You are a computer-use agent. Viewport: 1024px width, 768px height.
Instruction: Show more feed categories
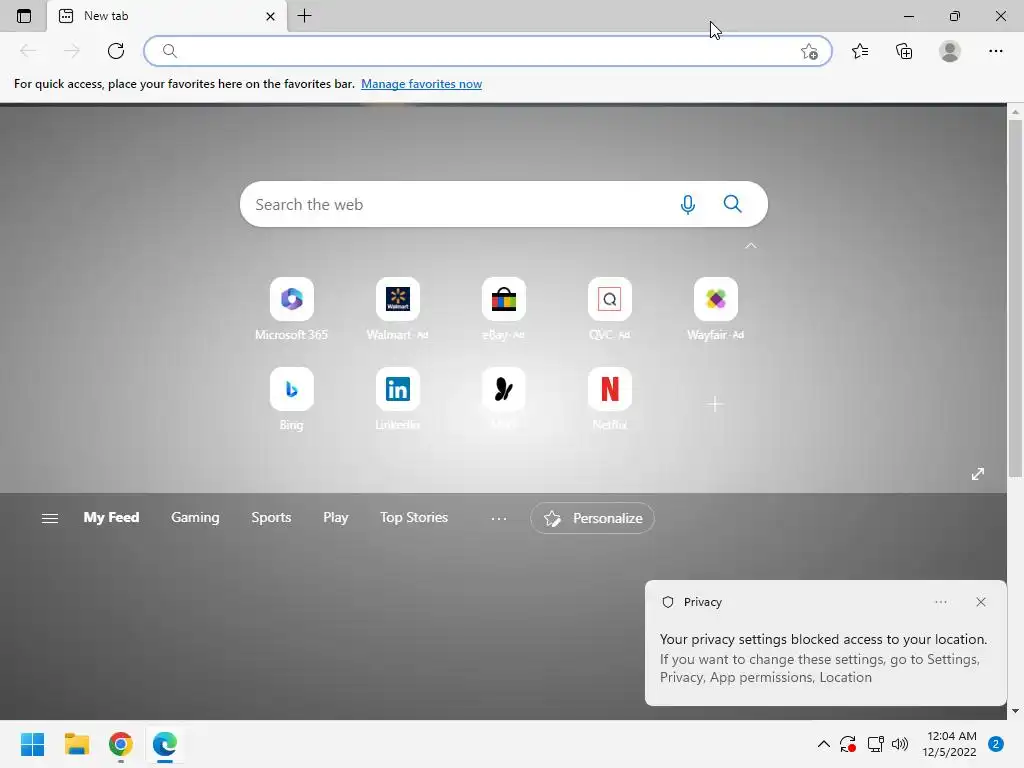coord(499,519)
